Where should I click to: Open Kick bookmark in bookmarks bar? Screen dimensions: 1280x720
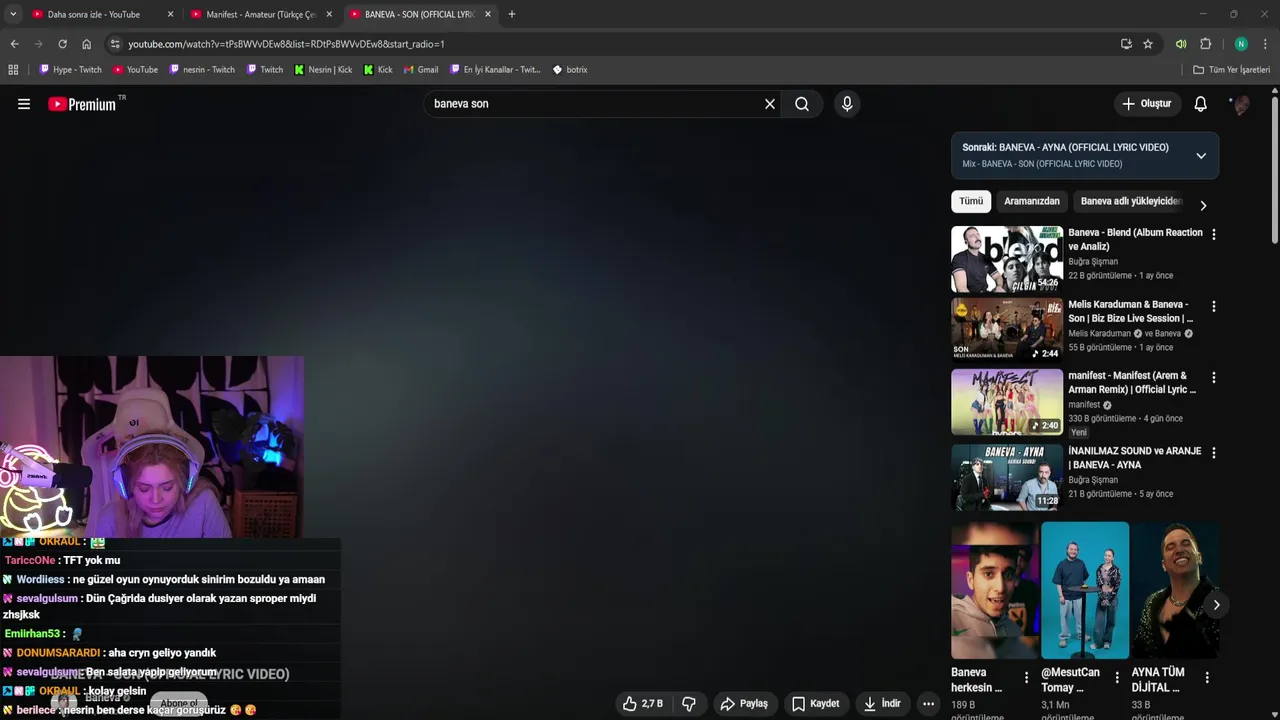pos(378,70)
